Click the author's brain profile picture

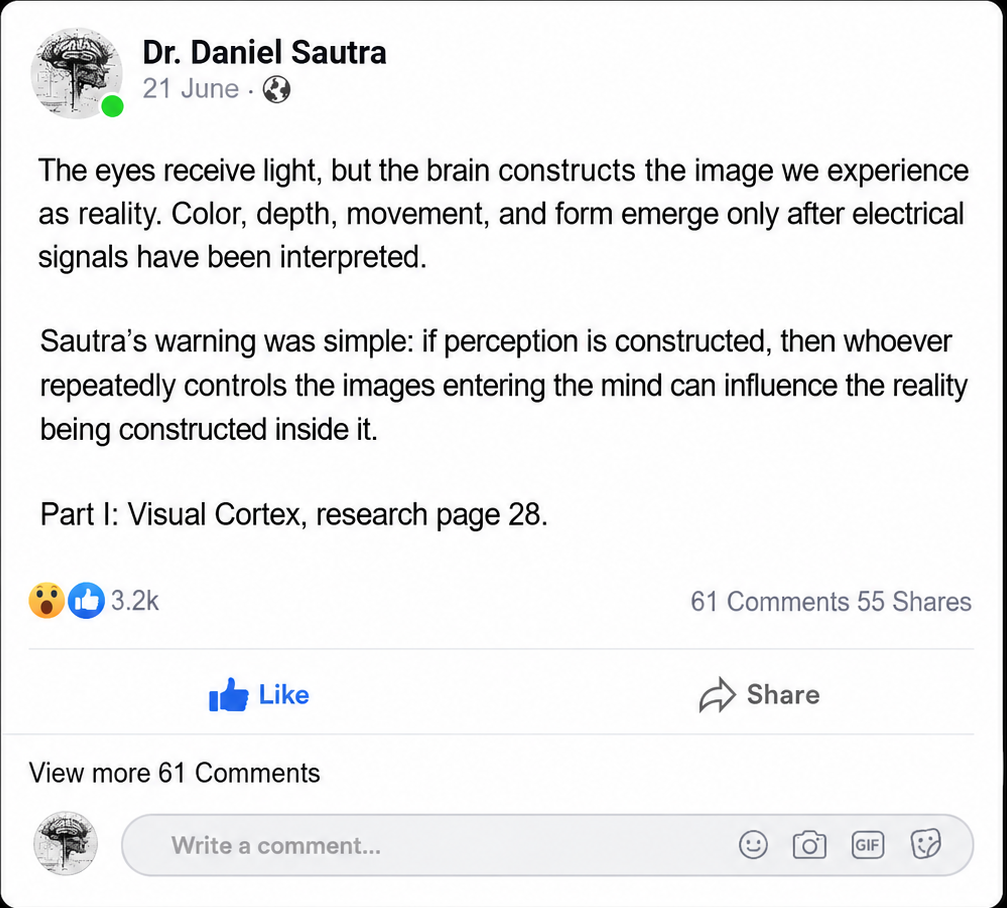[x=77, y=73]
